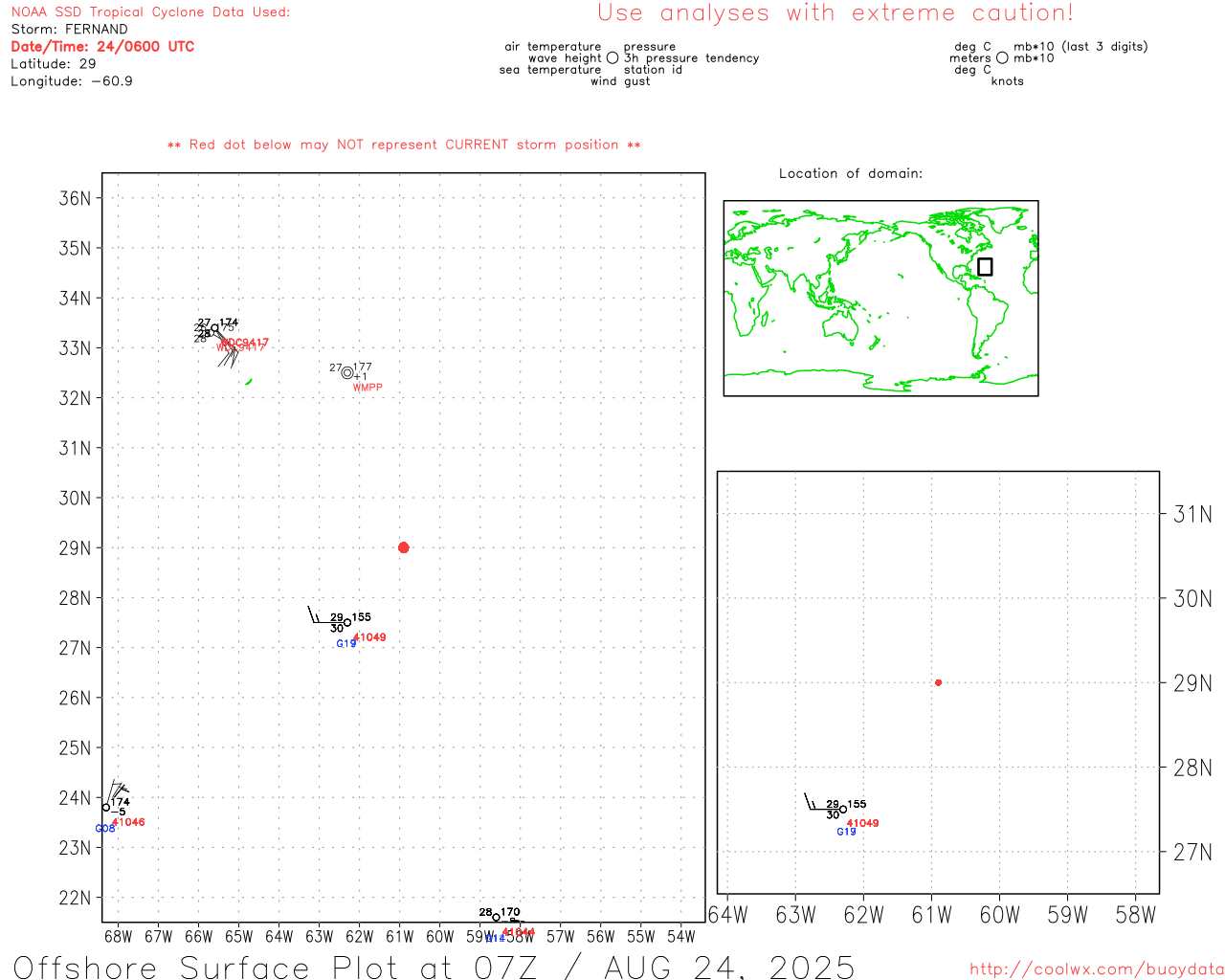Viewport: 1225px width, 980px height.
Task: Click 'Location of domain:' label
Action: click(x=851, y=173)
